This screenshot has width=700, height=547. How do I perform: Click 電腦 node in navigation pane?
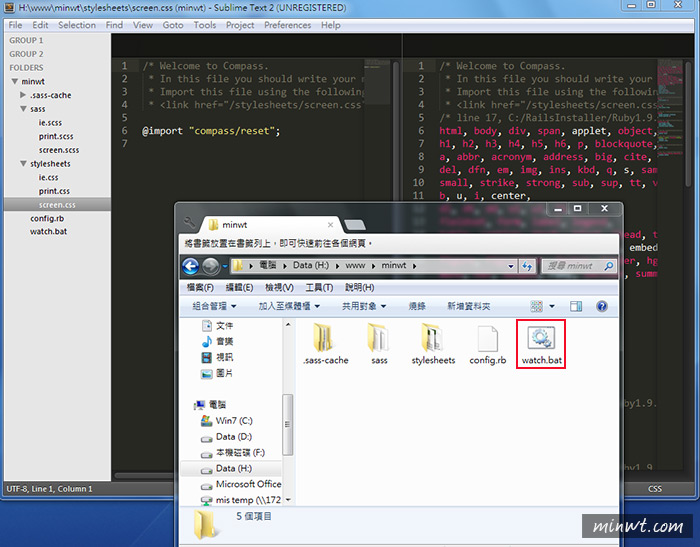(x=210, y=405)
